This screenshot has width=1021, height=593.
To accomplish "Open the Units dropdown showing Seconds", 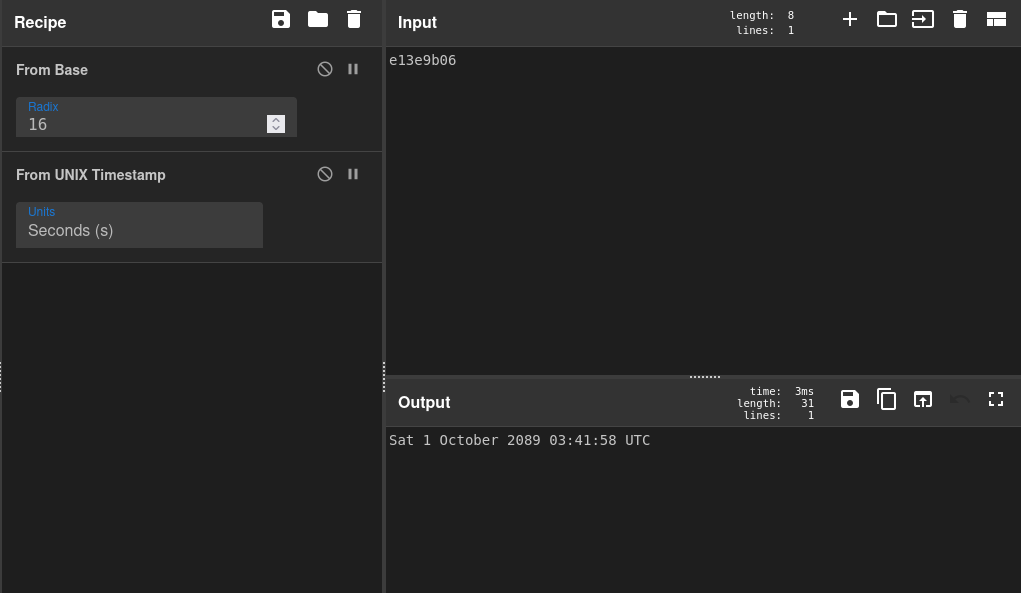I will point(139,225).
